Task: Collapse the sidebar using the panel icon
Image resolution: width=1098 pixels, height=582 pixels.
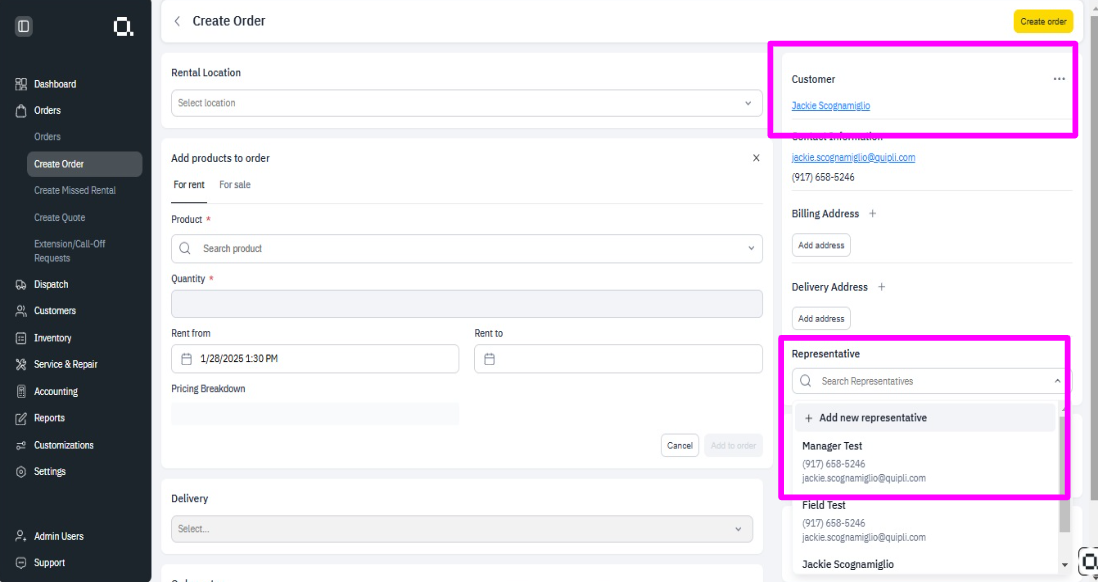Action: [x=23, y=26]
